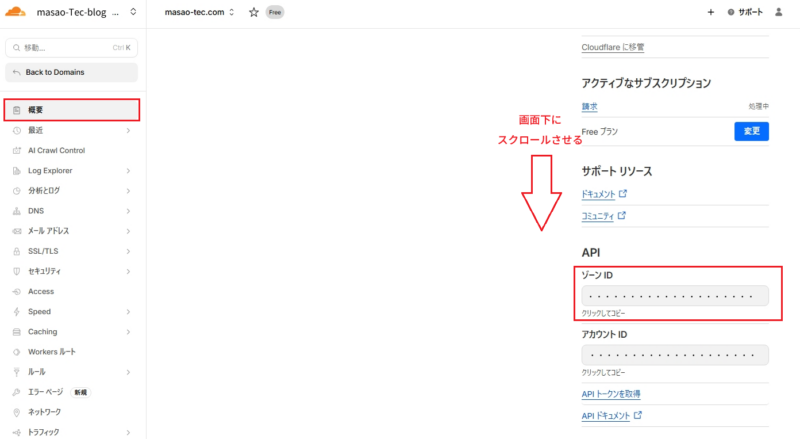The width and height of the screenshot is (800, 439).
Task: Open the masao-tec.com domain selector dropdown
Action: point(199,12)
